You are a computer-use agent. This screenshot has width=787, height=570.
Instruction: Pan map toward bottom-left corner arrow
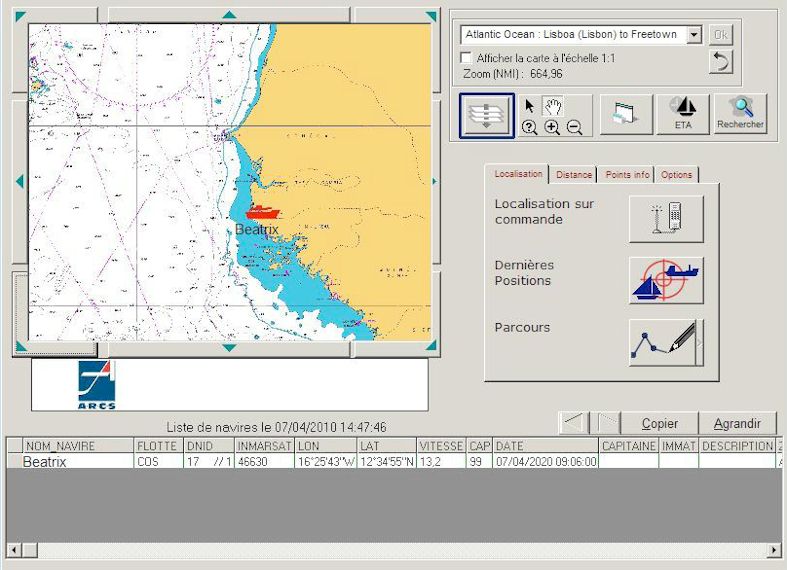[x=21, y=346]
